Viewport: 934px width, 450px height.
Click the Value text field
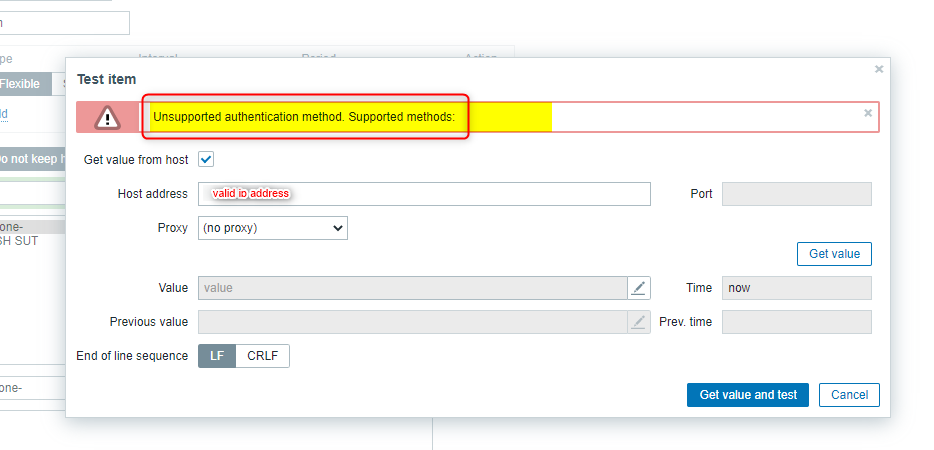point(412,288)
